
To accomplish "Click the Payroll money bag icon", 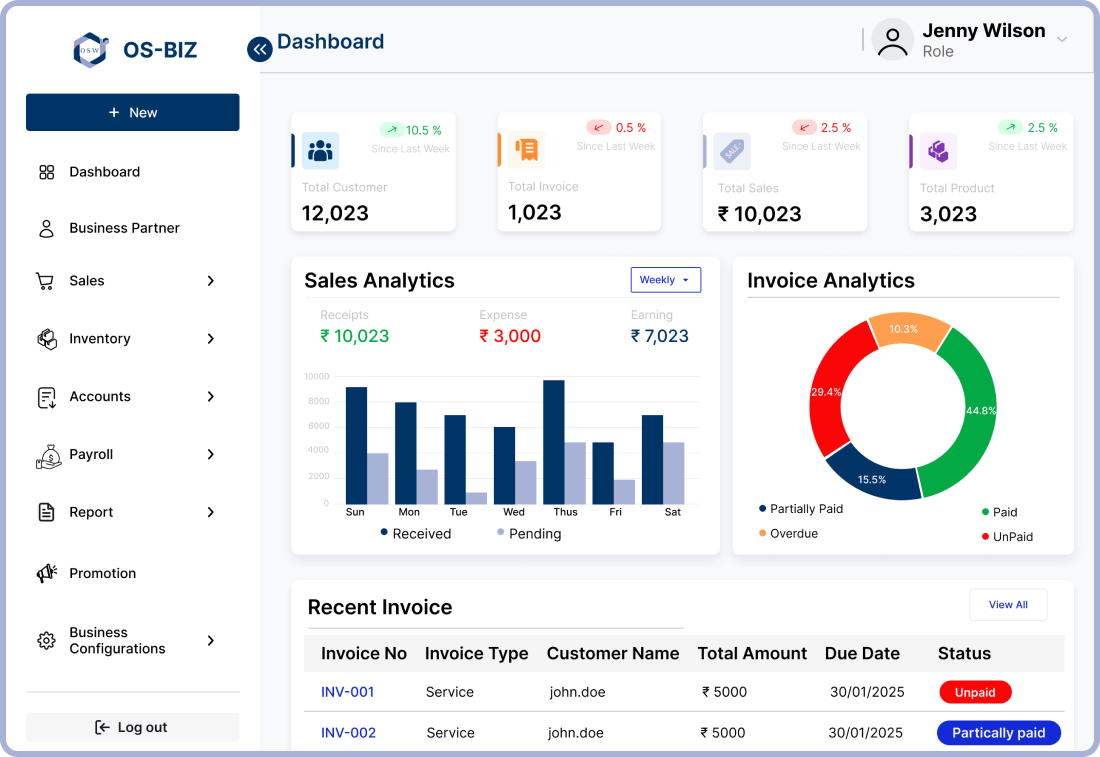I will click(47, 456).
